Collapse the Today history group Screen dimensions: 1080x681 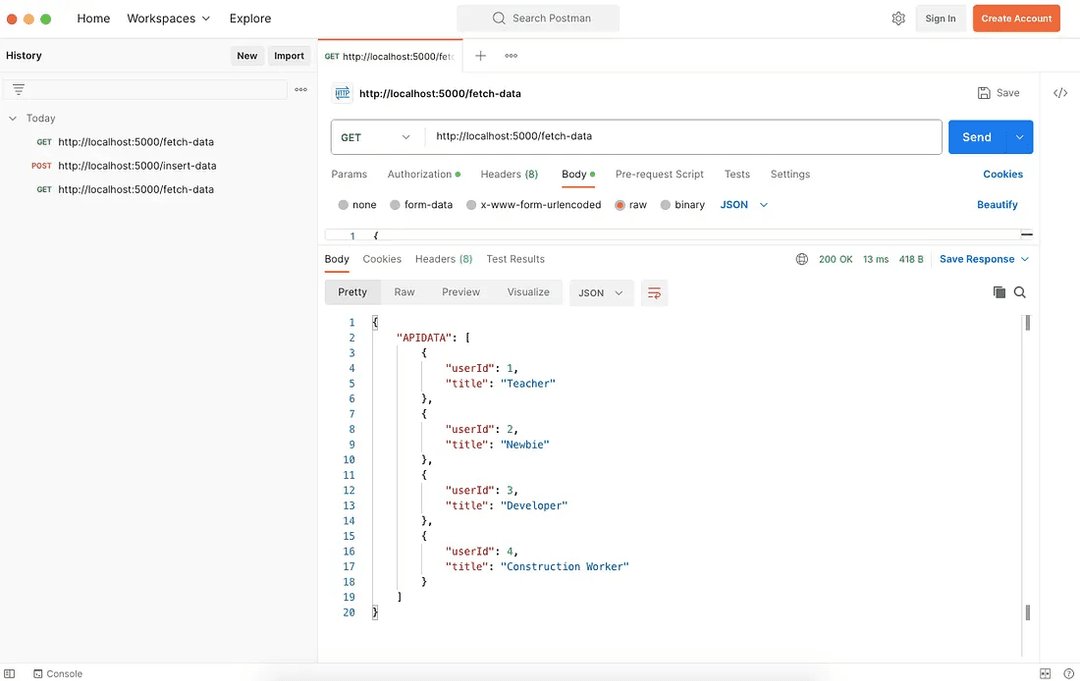12,118
